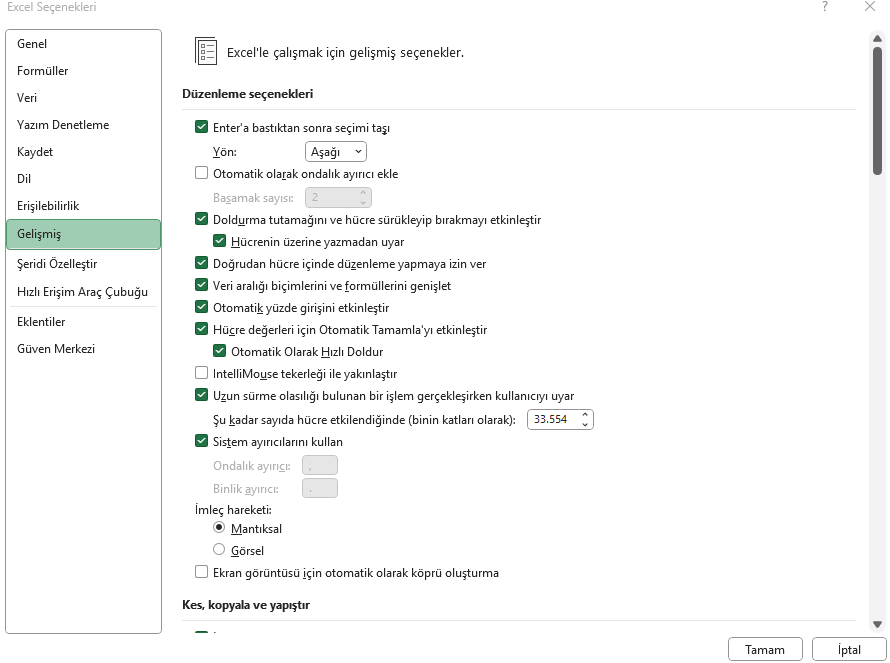Enable Ekran görüntüsü için otomatik köprü oluşturma

click(x=201, y=572)
